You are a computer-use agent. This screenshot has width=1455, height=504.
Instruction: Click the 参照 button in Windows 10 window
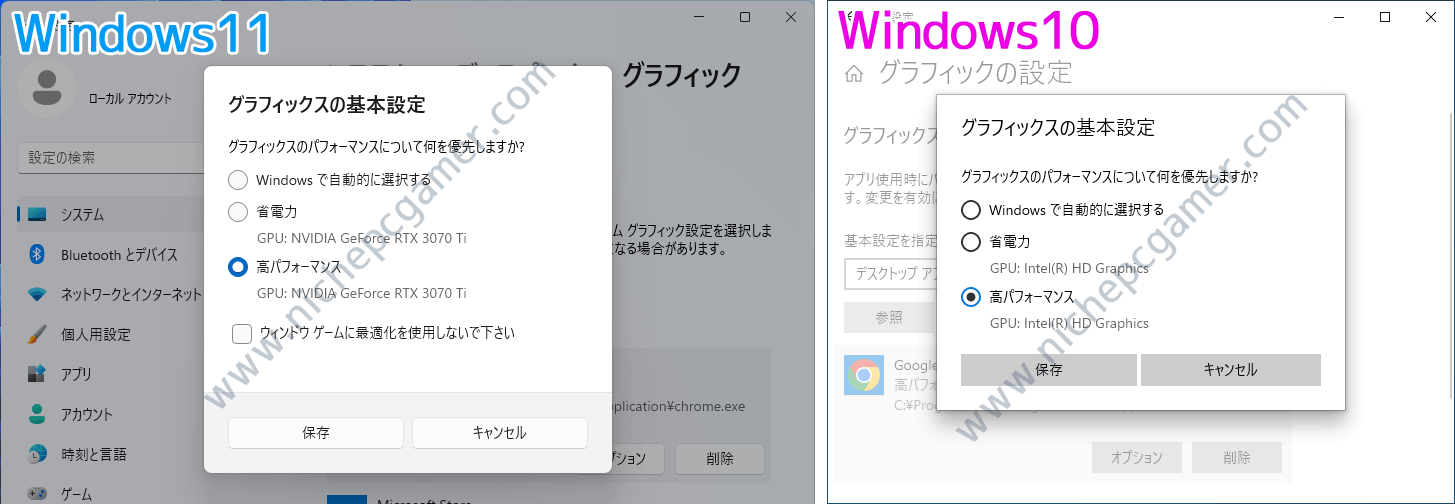point(889,317)
